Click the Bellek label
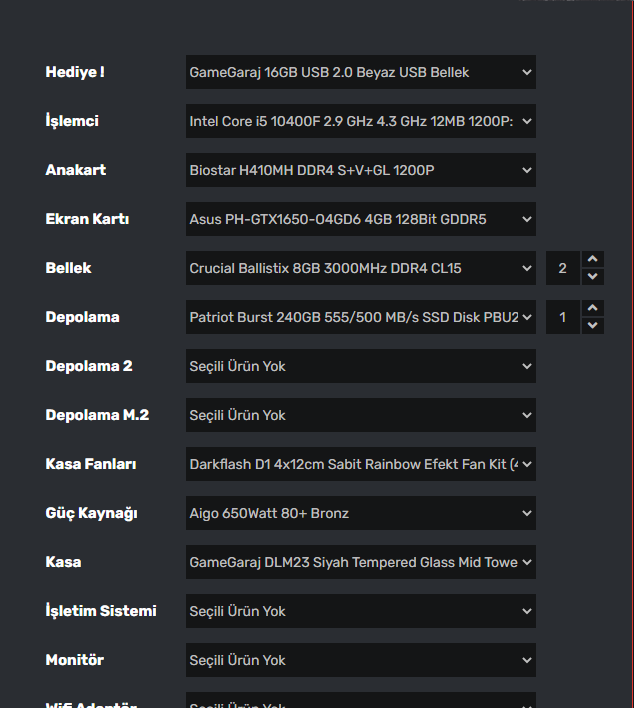This screenshot has width=634, height=708. point(68,268)
